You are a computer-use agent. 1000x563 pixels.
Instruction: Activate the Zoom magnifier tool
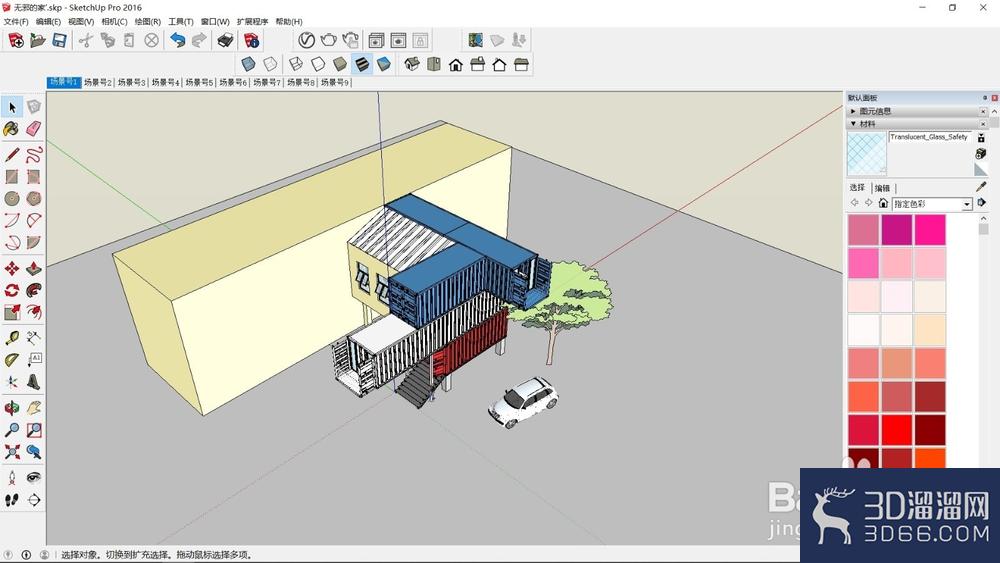coord(11,430)
